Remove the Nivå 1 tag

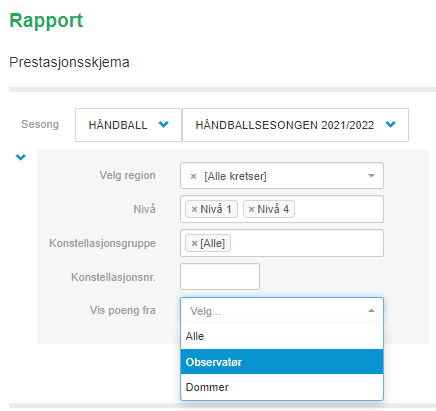194,209
